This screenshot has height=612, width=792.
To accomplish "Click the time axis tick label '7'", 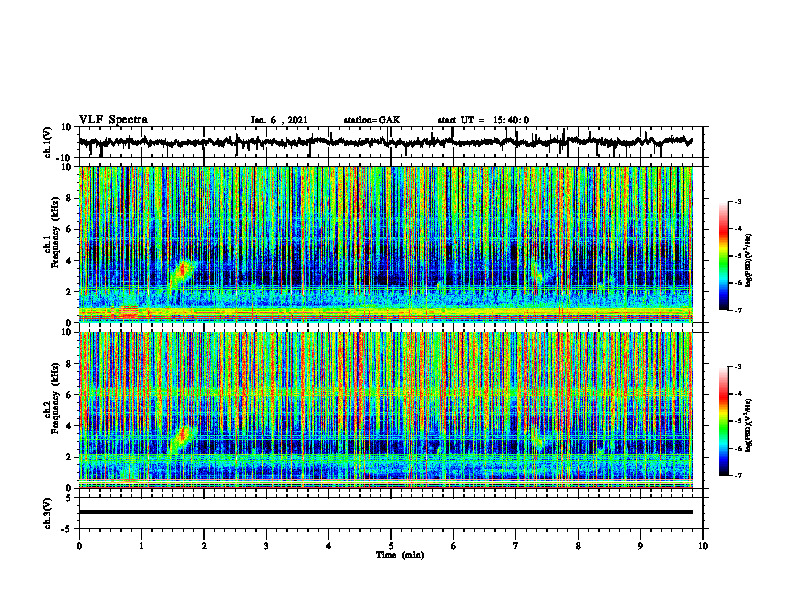I will pos(516,546).
